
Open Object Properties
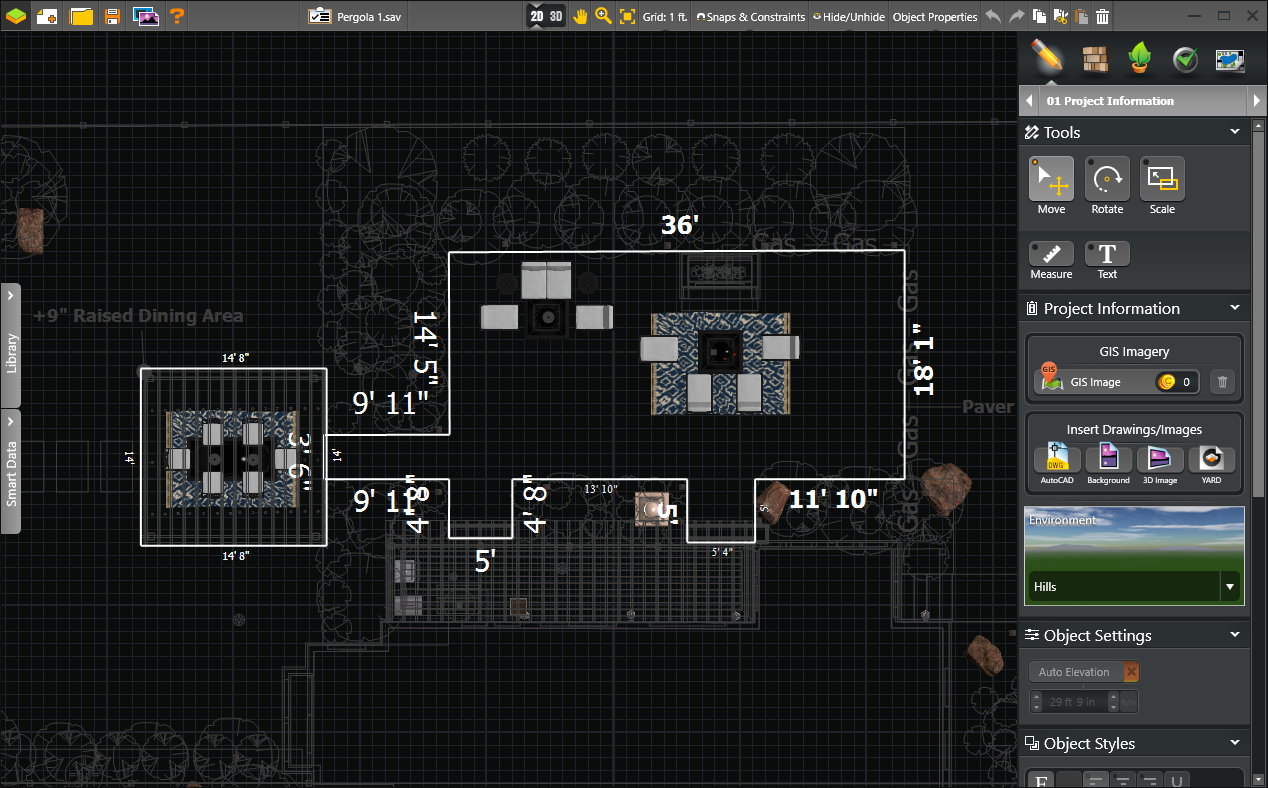click(x=935, y=16)
